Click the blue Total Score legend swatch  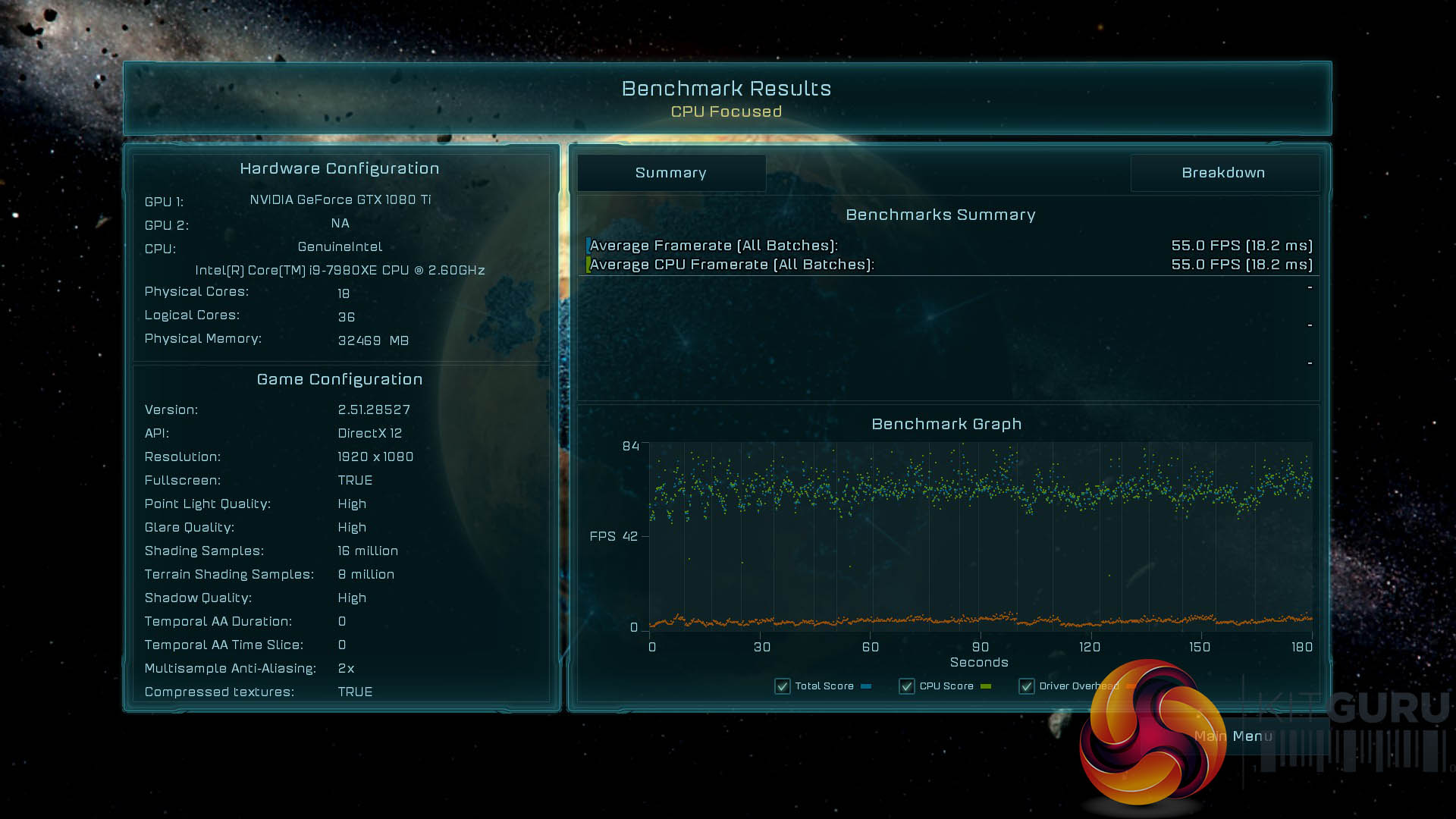(866, 686)
